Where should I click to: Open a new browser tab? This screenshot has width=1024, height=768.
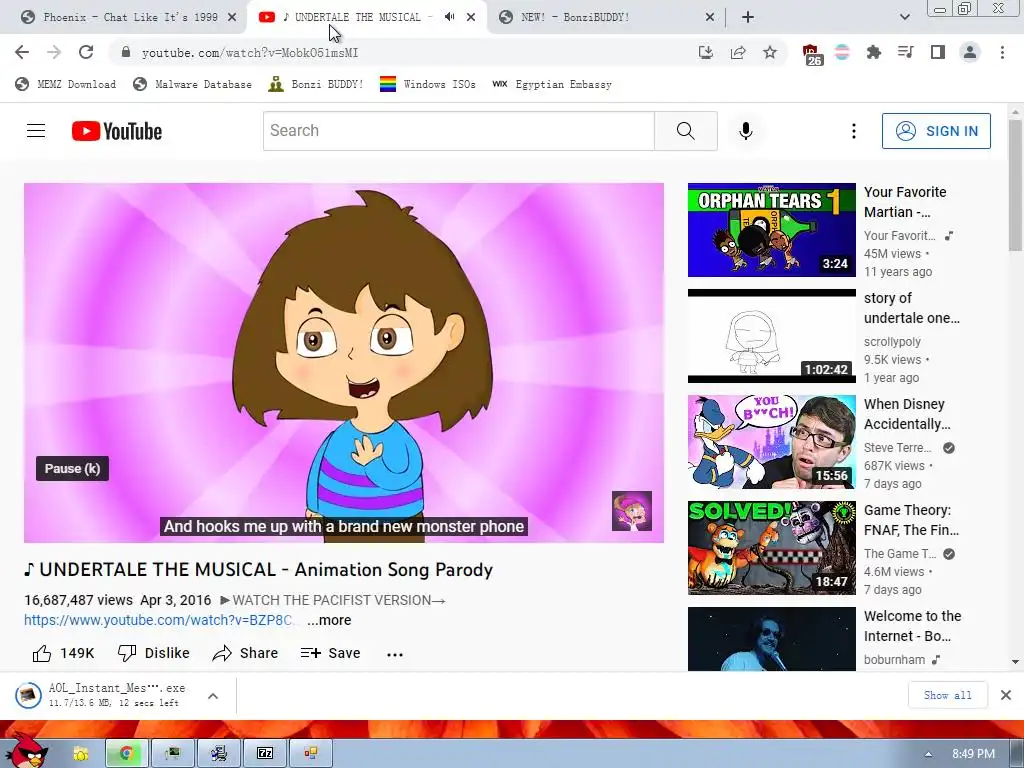pyautogui.click(x=748, y=17)
